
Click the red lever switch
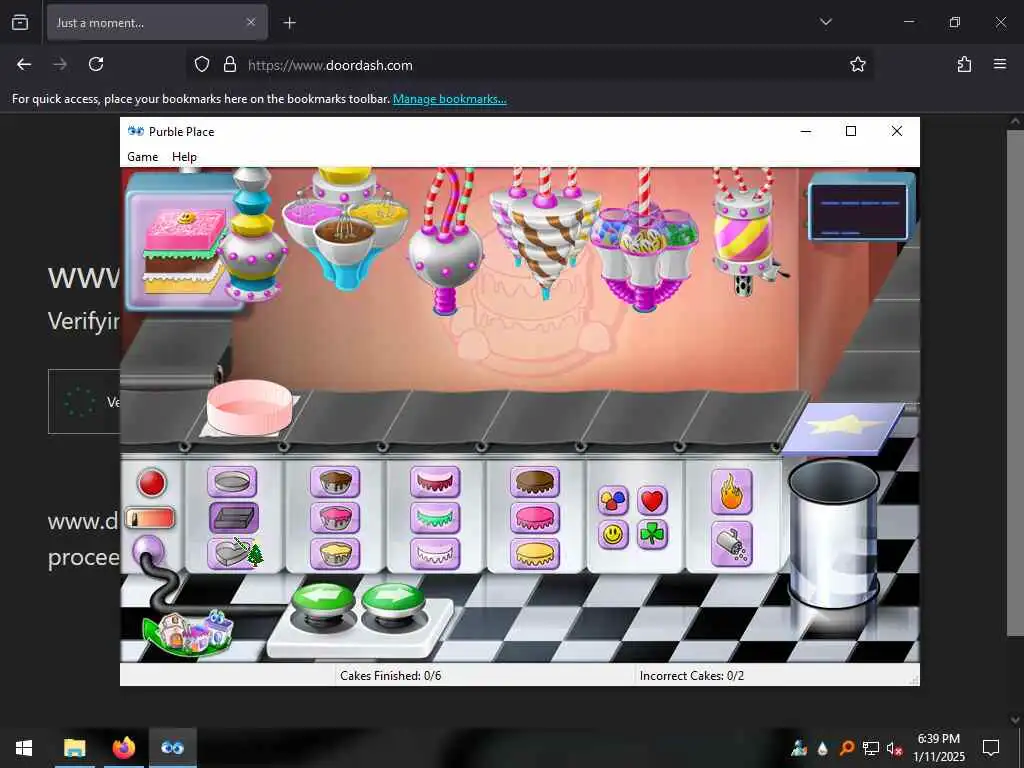(150, 519)
